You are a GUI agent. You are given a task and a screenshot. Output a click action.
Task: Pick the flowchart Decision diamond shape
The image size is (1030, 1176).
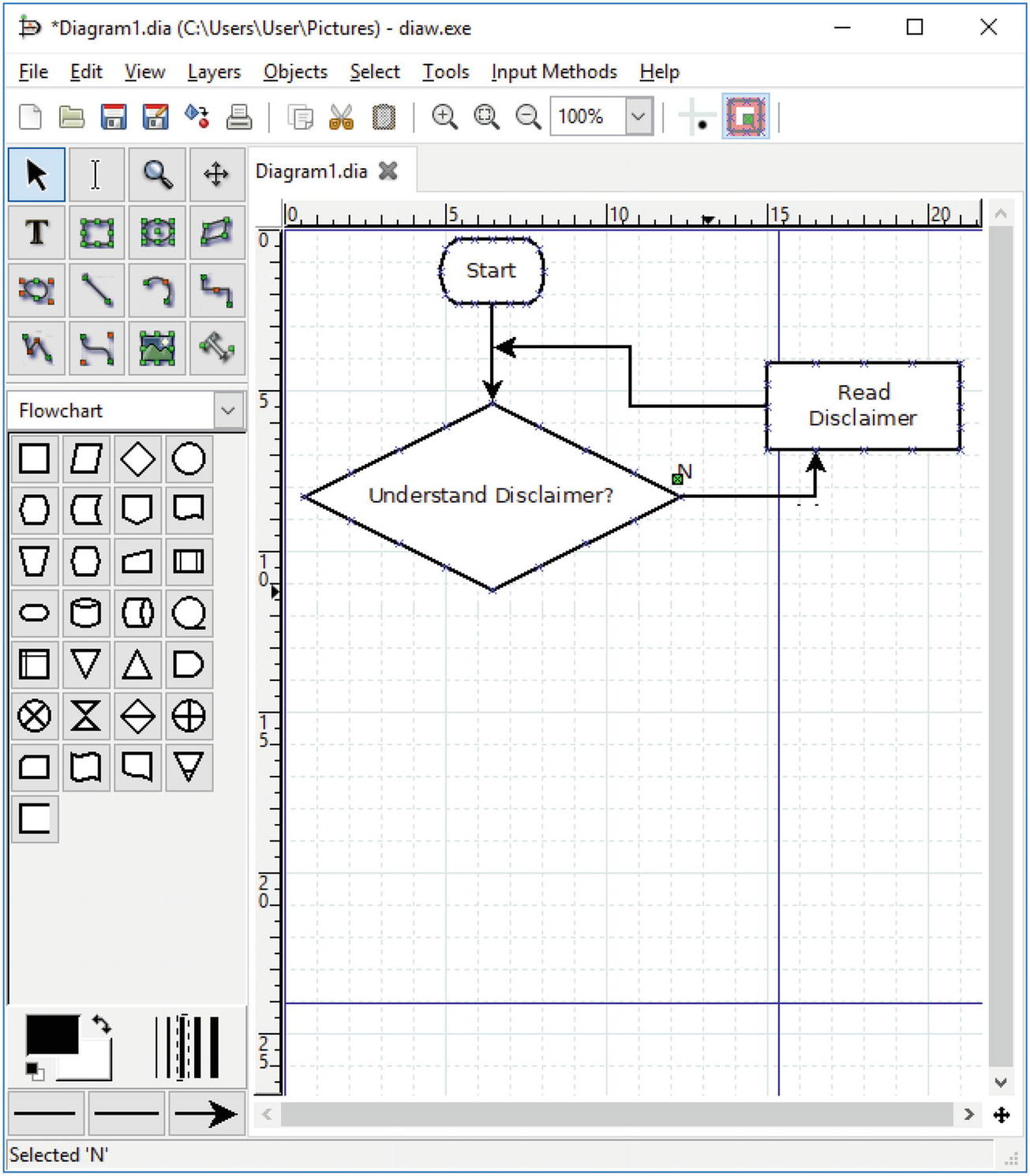tap(137, 459)
